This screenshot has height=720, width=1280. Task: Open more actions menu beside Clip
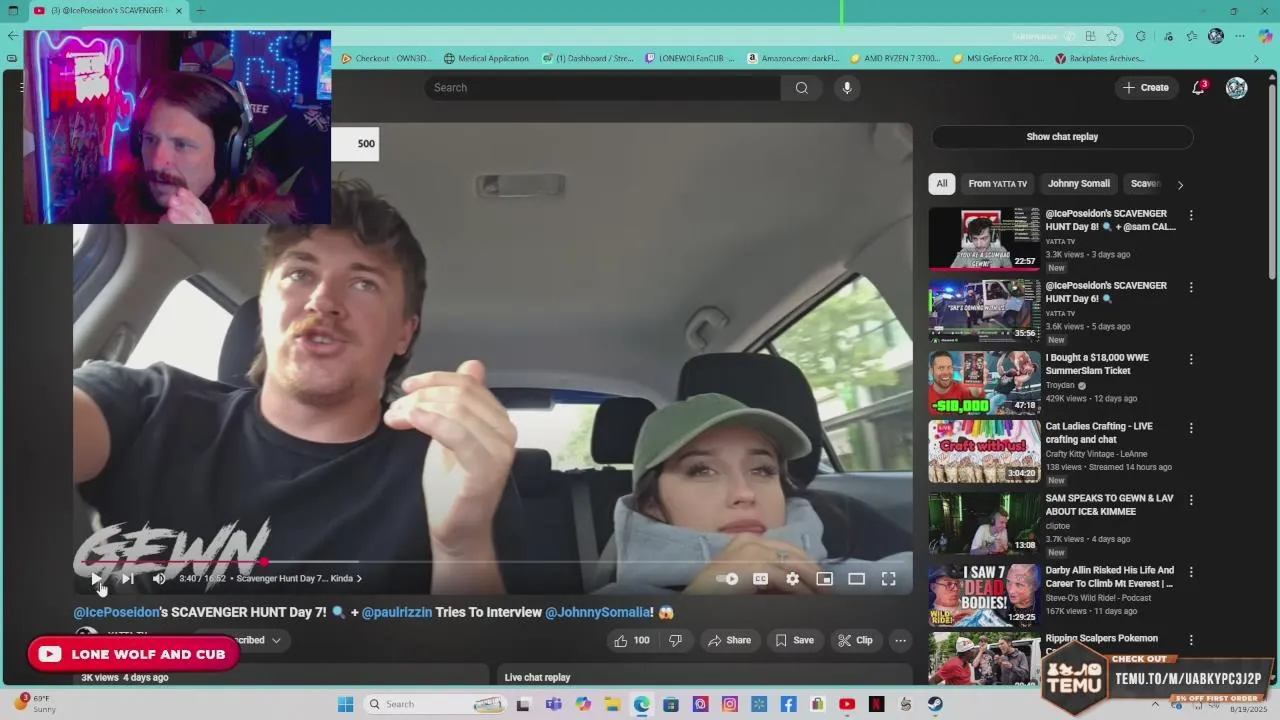coord(900,640)
